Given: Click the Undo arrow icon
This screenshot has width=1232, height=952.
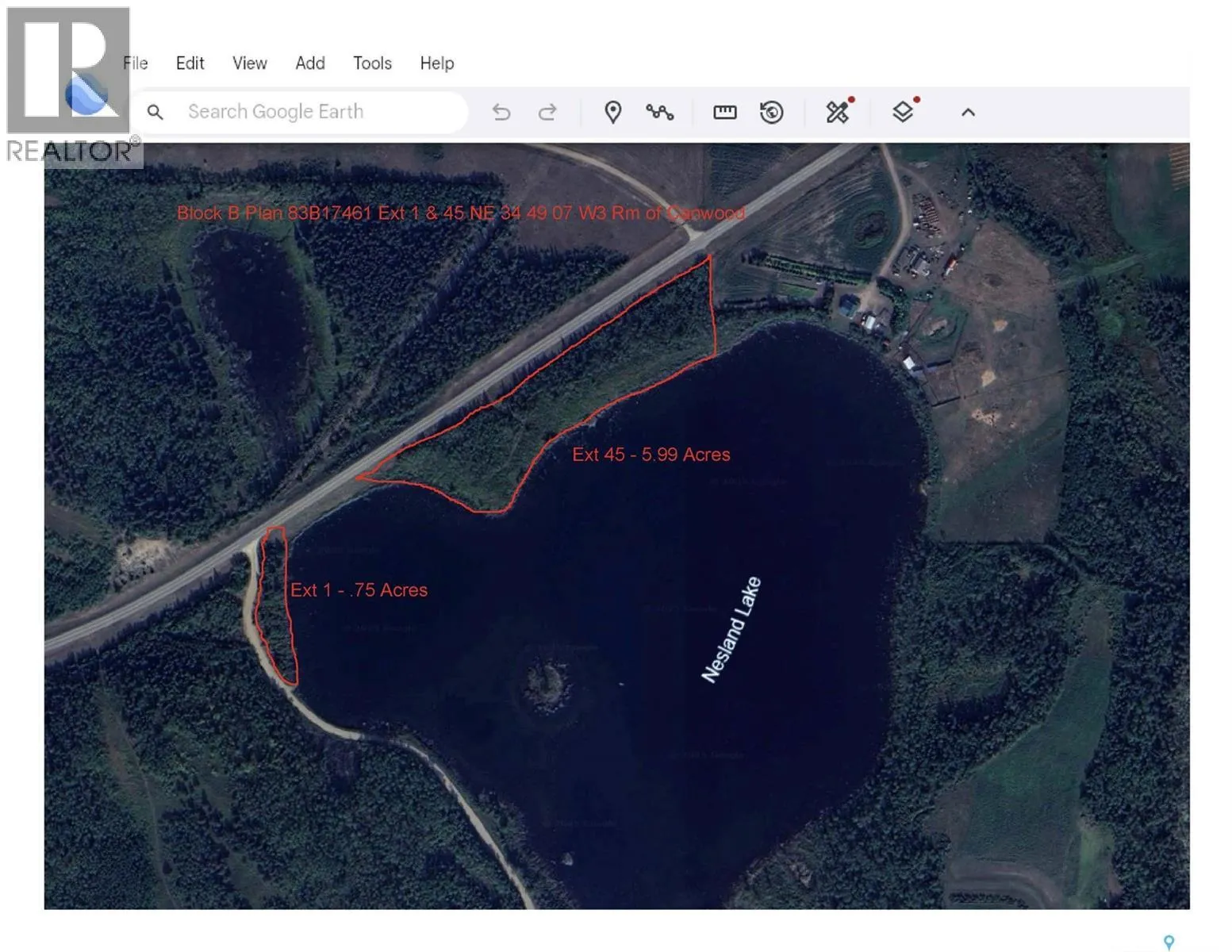Looking at the screenshot, I should tap(501, 112).
